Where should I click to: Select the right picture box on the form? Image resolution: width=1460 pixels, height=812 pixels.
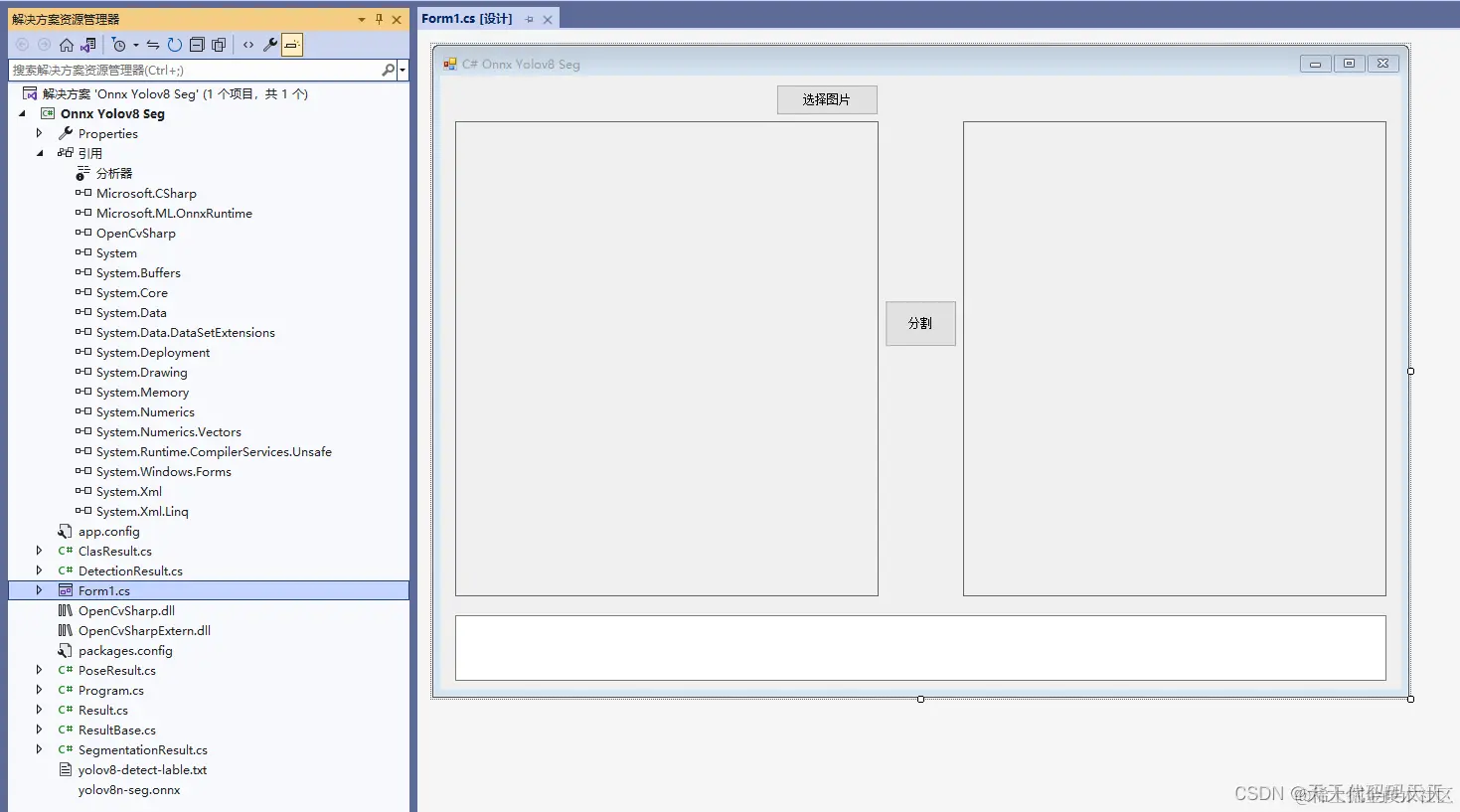point(1175,359)
